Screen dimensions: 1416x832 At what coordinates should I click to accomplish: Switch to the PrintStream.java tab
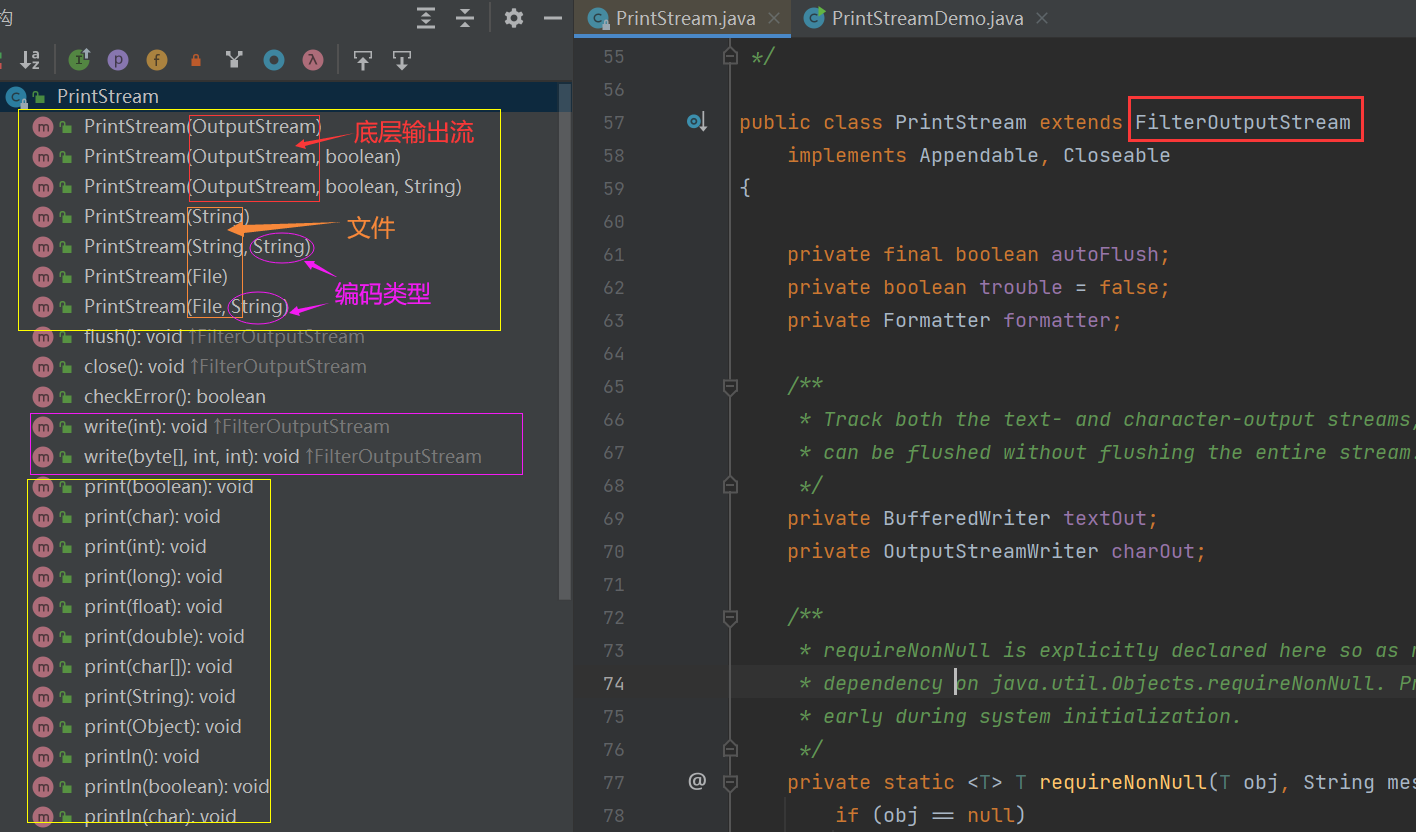point(682,18)
